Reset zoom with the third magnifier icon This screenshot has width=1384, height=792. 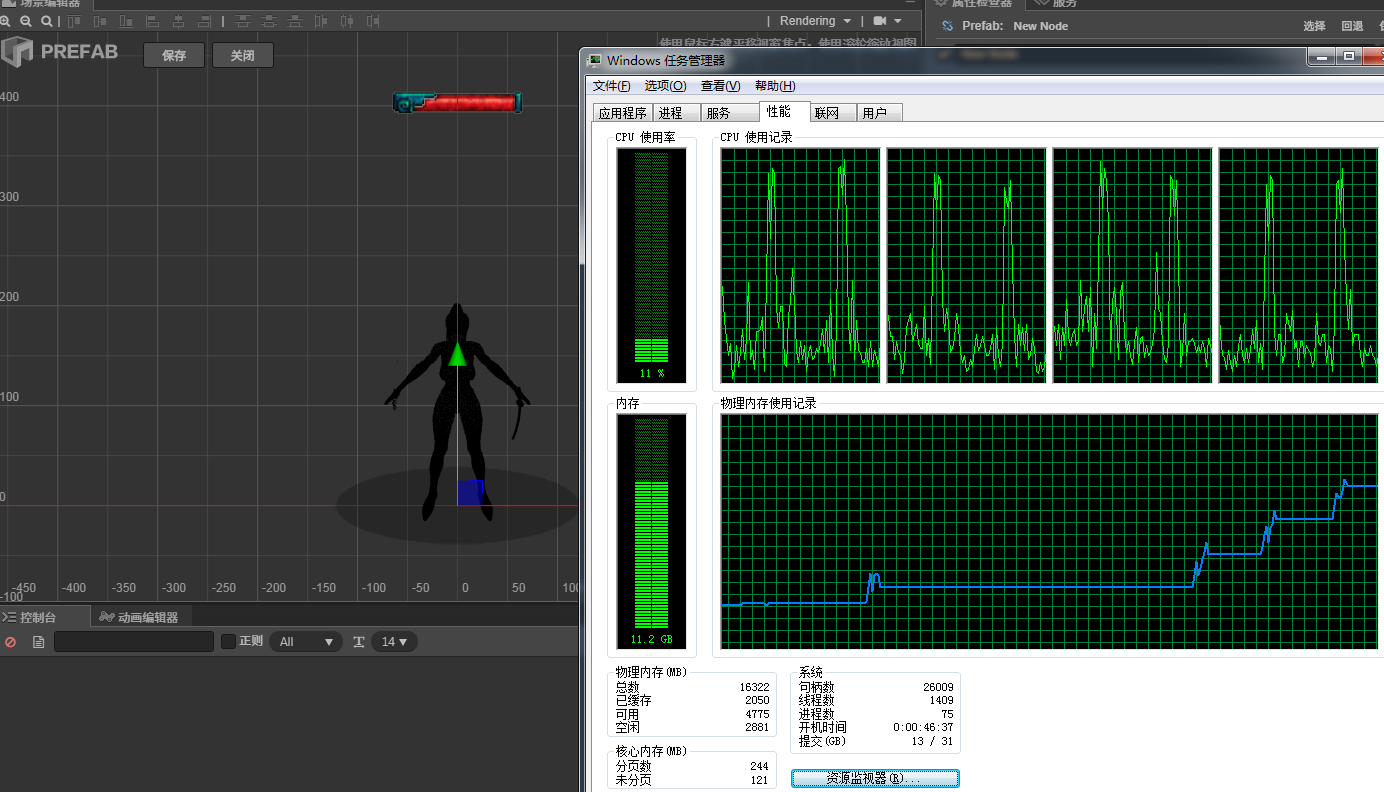pyautogui.click(x=46, y=21)
